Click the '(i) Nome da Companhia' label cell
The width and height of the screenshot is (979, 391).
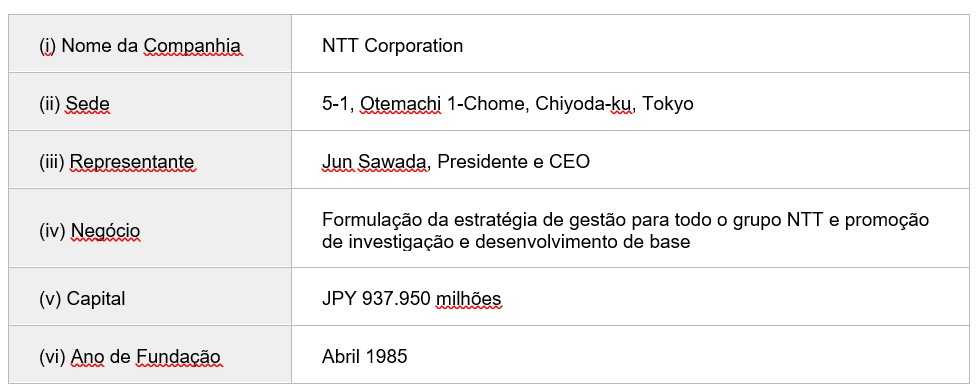tap(150, 44)
